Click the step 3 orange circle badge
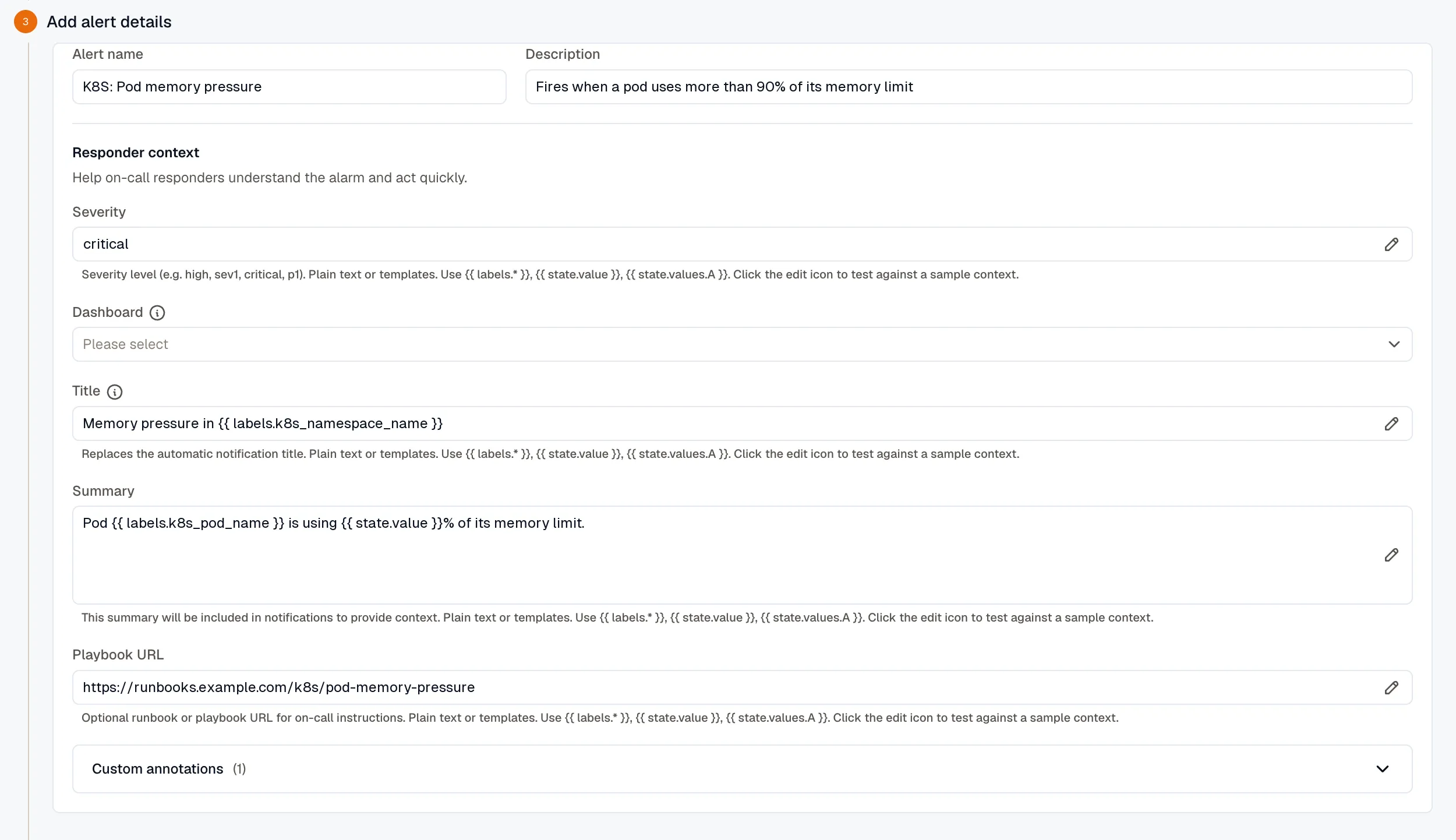1456x840 pixels. (26, 22)
